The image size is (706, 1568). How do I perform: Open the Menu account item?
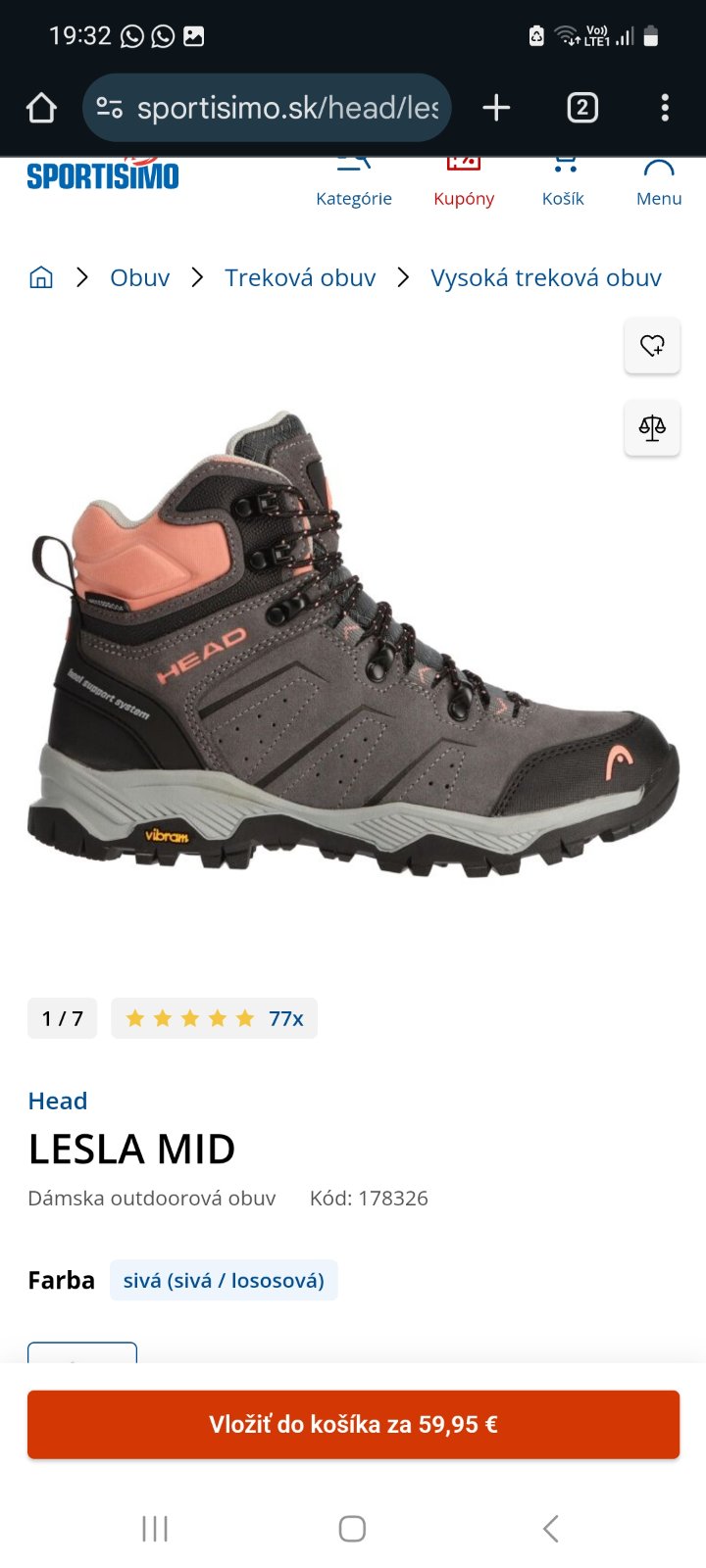tap(659, 184)
